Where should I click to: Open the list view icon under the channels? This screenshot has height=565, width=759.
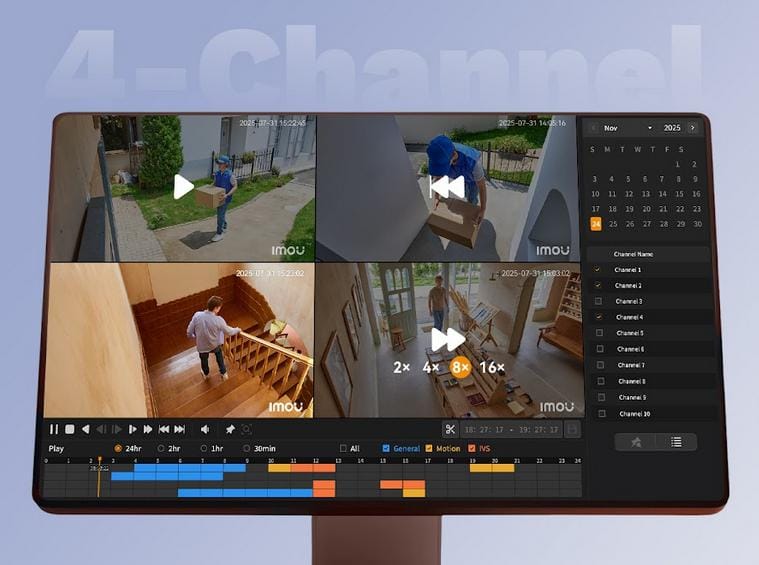[x=676, y=441]
